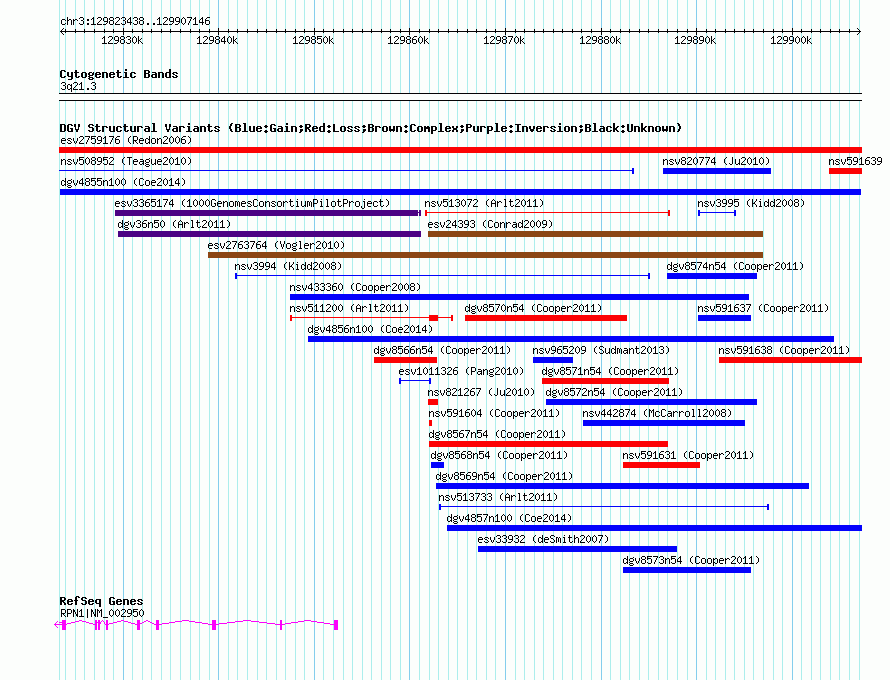
Task: Select the red dgv8571n54 loss bar
Action: (606, 381)
